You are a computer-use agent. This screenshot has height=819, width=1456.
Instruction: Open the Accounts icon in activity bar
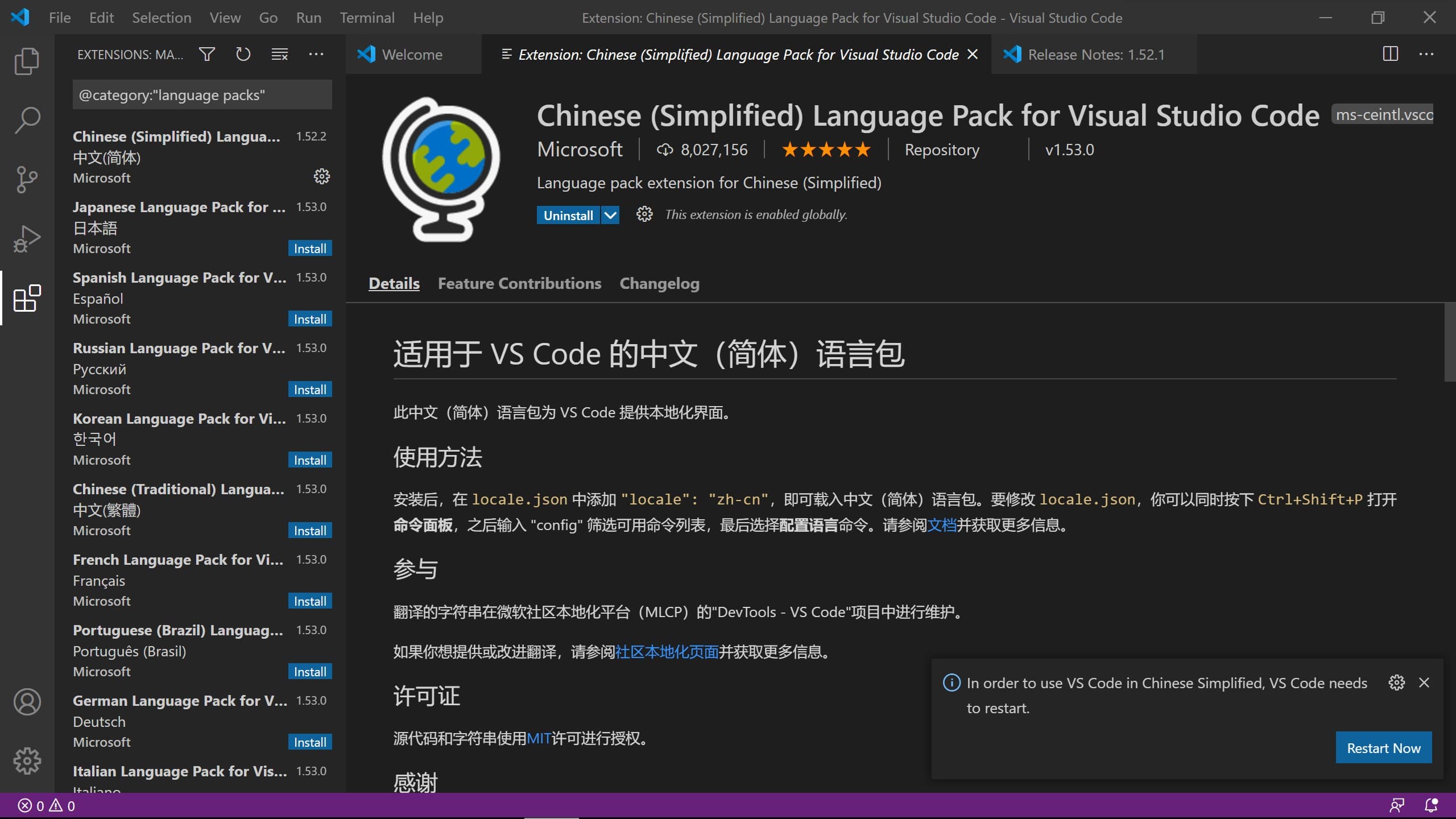coord(27,702)
